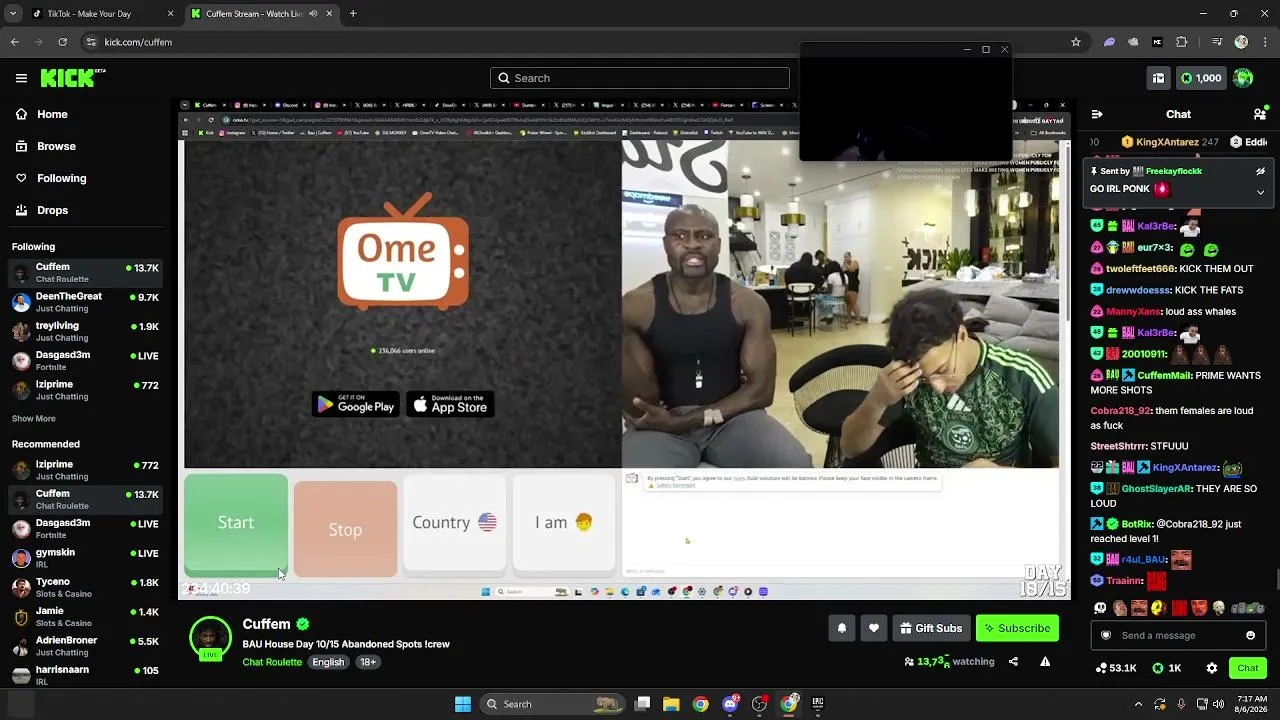Open the Kick hamburger menu
The width and height of the screenshot is (1280, 720).
point(21,78)
